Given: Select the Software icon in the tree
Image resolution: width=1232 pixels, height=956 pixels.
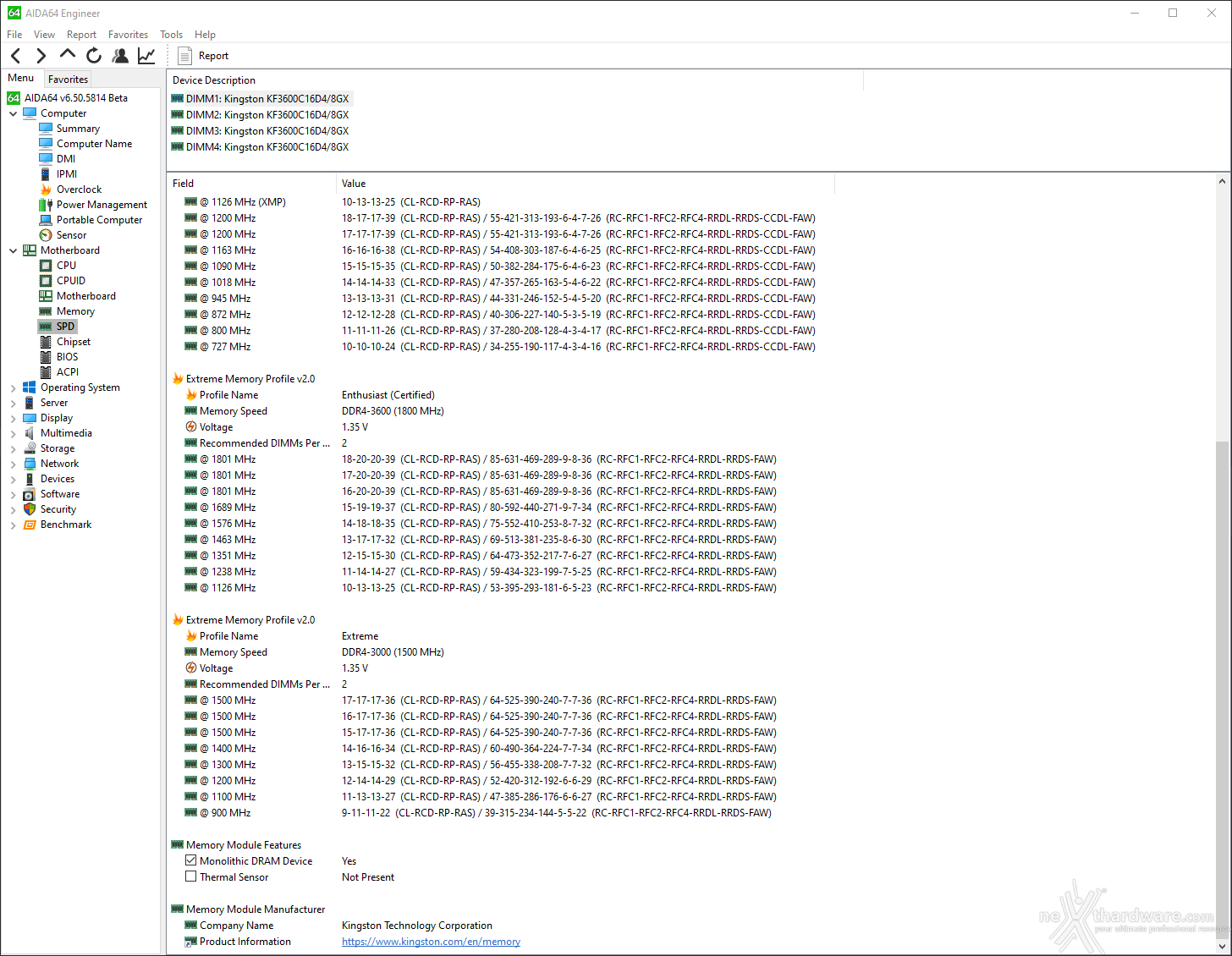Looking at the screenshot, I should click(x=30, y=494).
